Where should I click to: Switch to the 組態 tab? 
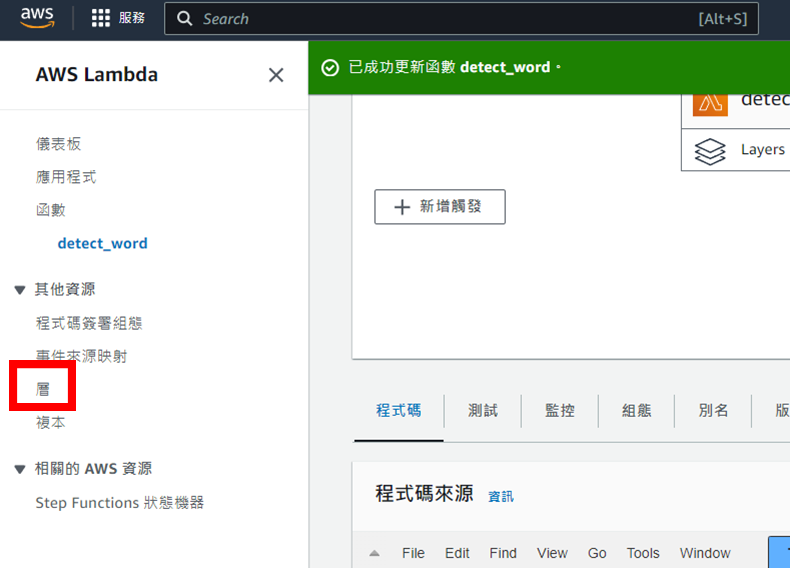pos(636,410)
